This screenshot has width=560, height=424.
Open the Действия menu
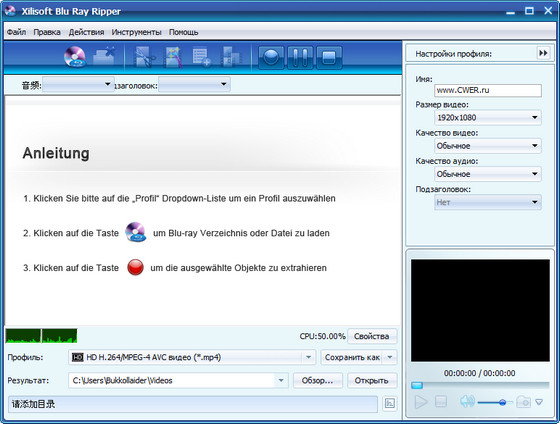pyautogui.click(x=86, y=32)
